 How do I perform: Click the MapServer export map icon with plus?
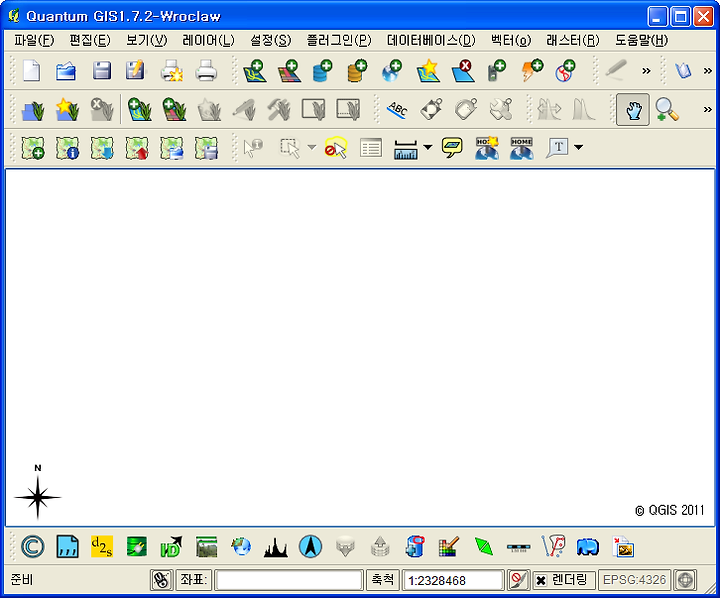[33, 148]
